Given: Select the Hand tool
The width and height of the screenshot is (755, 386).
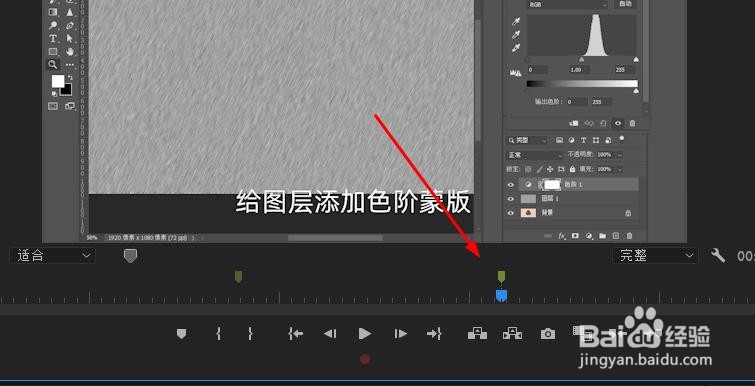Looking at the screenshot, I should coord(70,51).
